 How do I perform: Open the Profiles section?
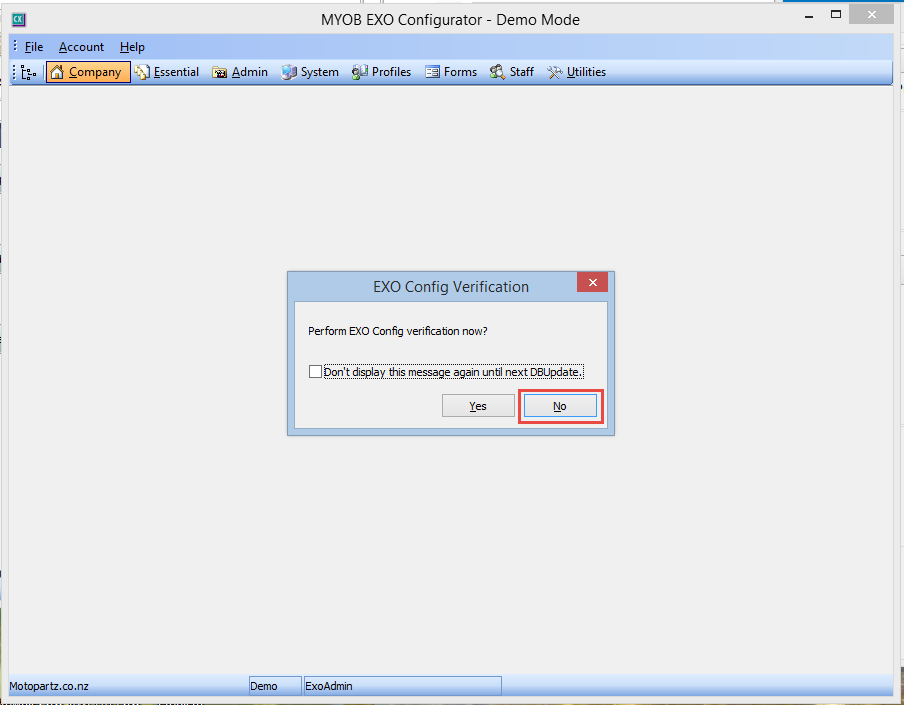click(x=381, y=72)
